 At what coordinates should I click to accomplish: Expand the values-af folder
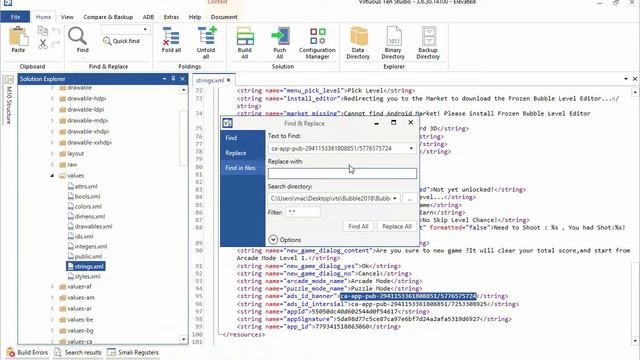(52, 287)
